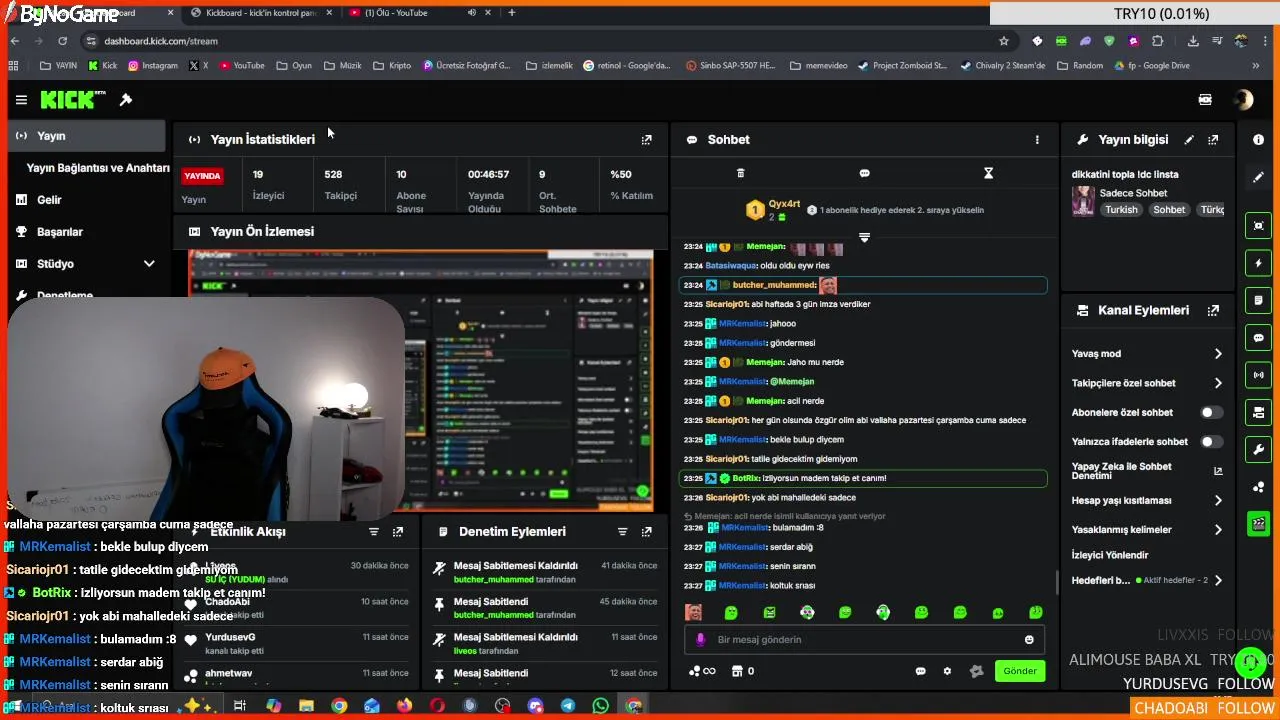Click the wrench icon in the right sidebar

[x=1258, y=449]
